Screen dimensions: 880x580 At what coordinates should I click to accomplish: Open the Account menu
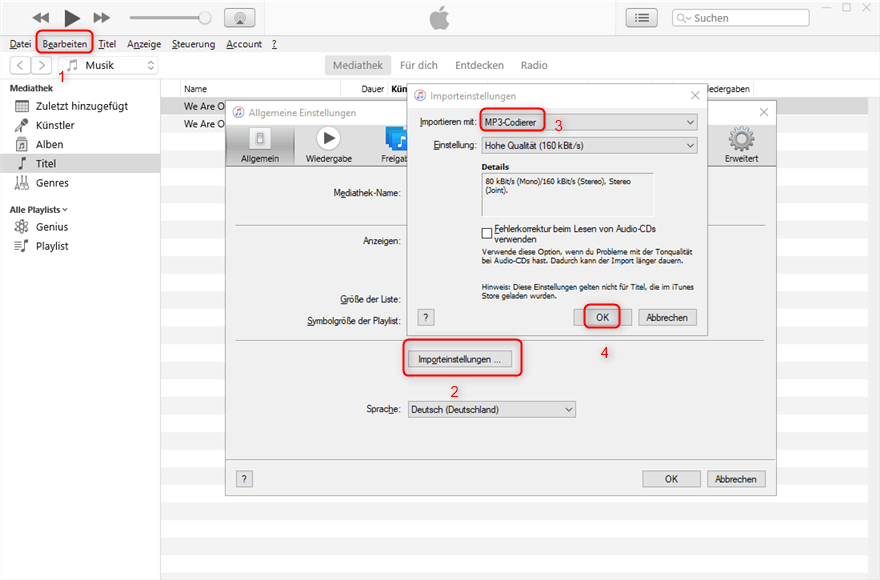[244, 44]
